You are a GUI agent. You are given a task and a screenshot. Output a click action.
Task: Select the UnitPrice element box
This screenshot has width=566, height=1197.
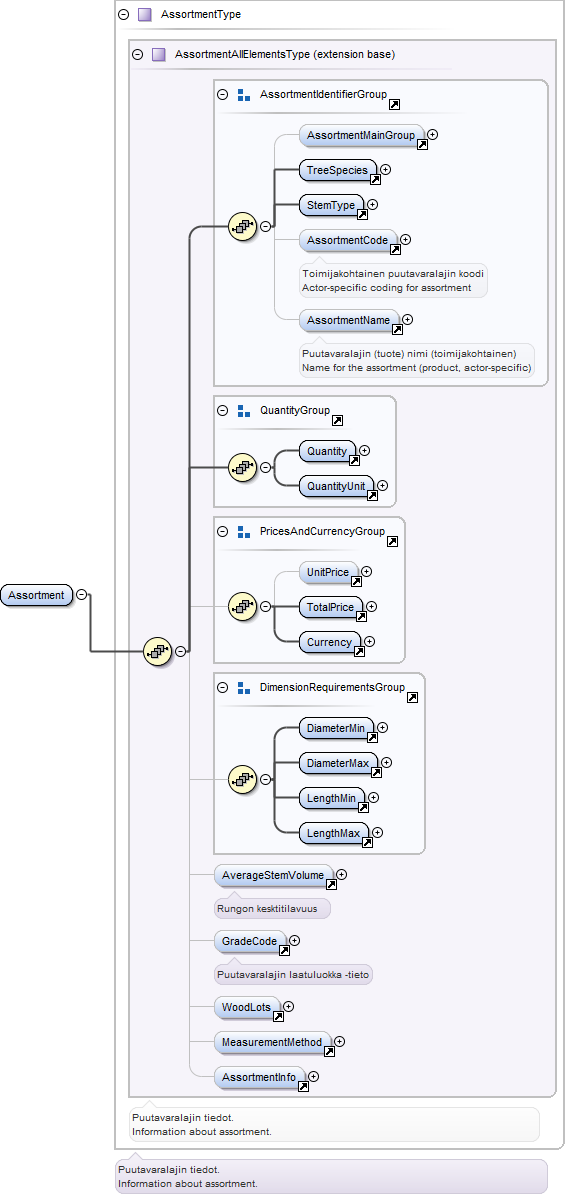coord(328,572)
